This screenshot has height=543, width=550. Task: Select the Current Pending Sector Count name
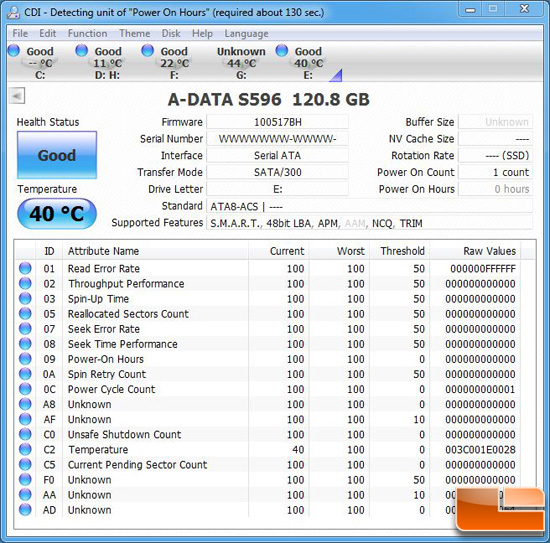(137, 465)
